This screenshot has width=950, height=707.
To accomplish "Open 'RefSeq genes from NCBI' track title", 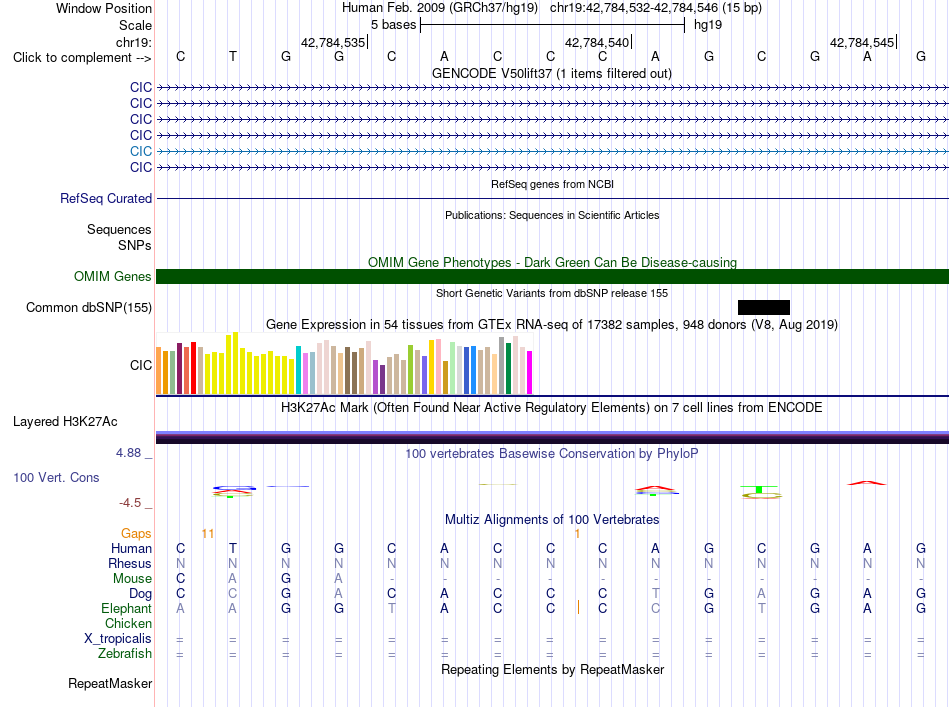I will (x=552, y=184).
